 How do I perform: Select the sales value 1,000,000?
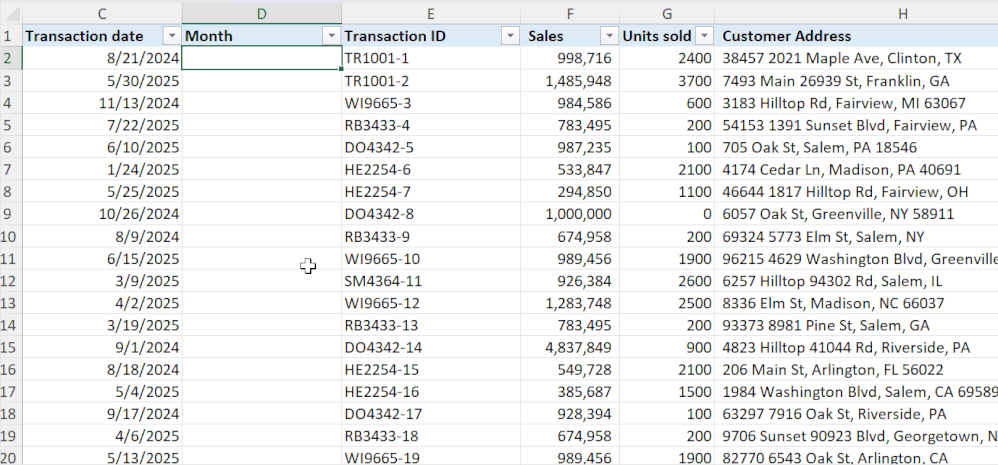(570, 214)
